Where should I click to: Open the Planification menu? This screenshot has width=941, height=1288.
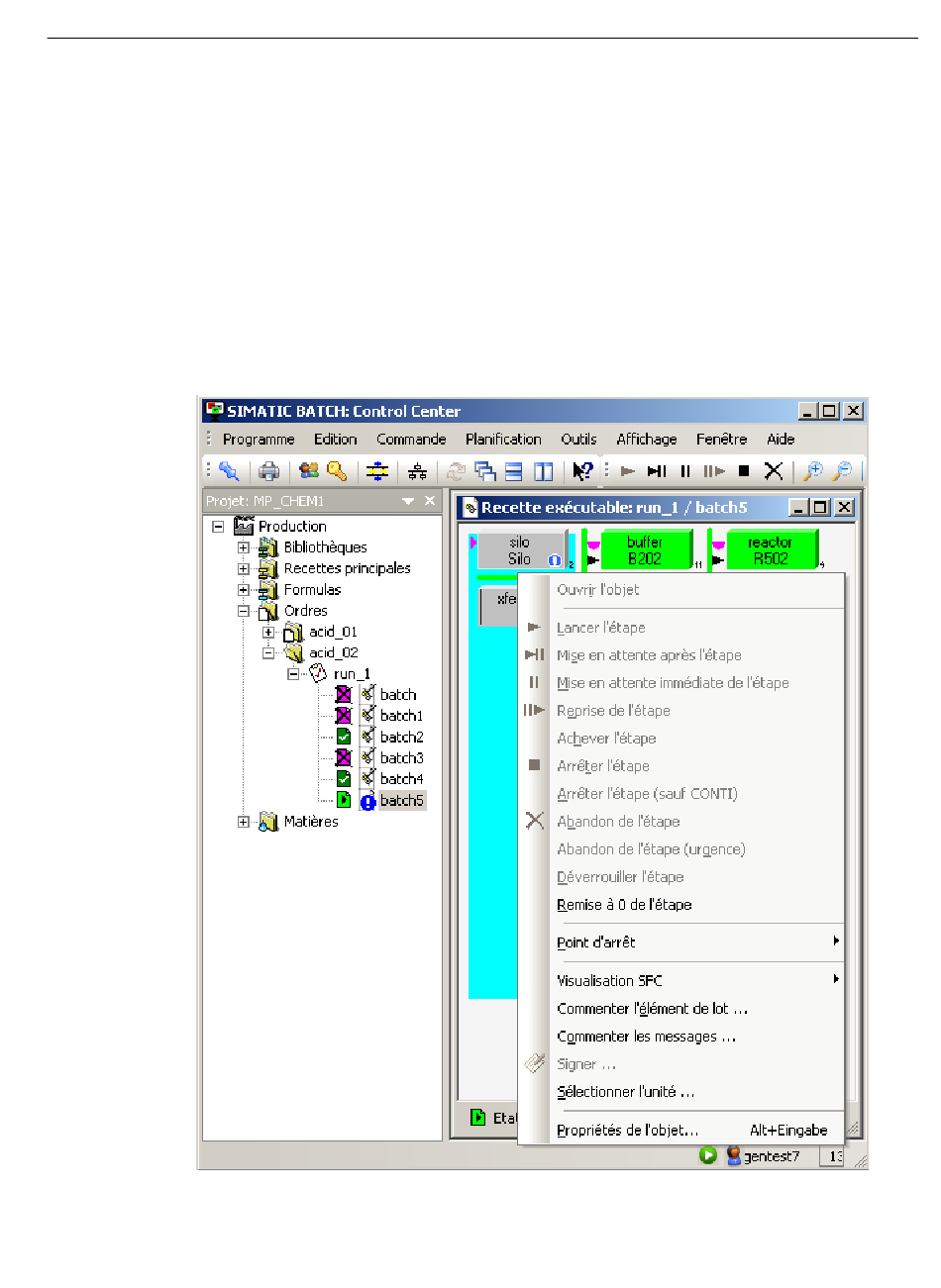(x=503, y=439)
